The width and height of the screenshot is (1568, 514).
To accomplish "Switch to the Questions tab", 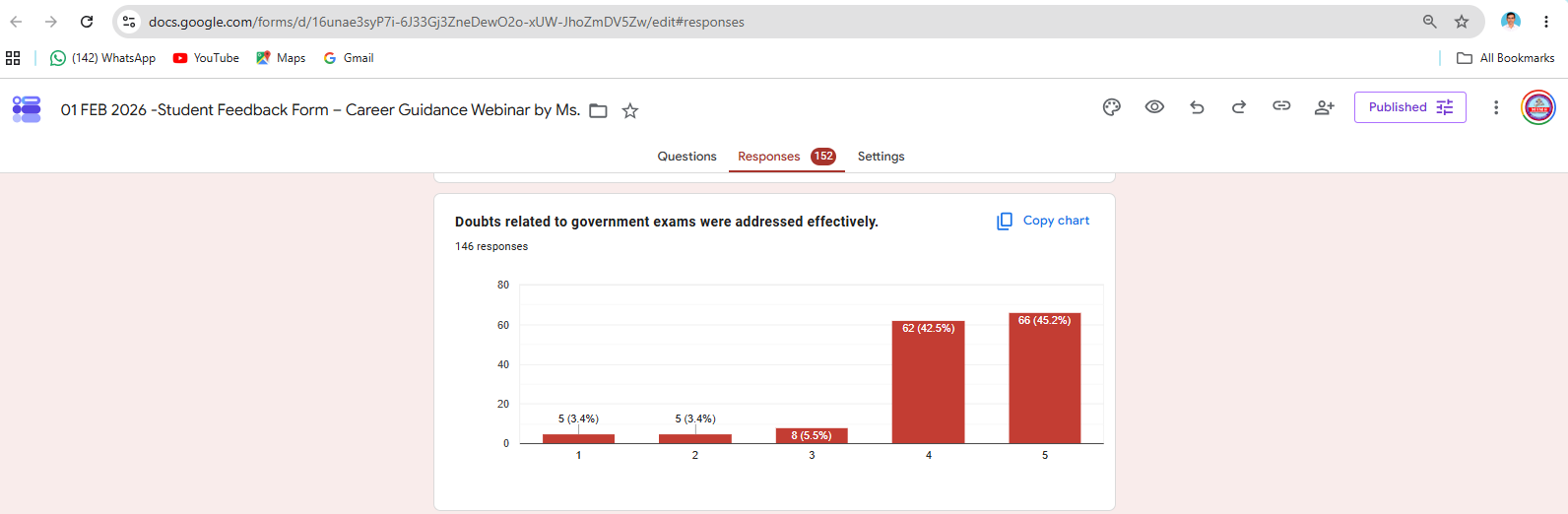I will [x=686, y=157].
